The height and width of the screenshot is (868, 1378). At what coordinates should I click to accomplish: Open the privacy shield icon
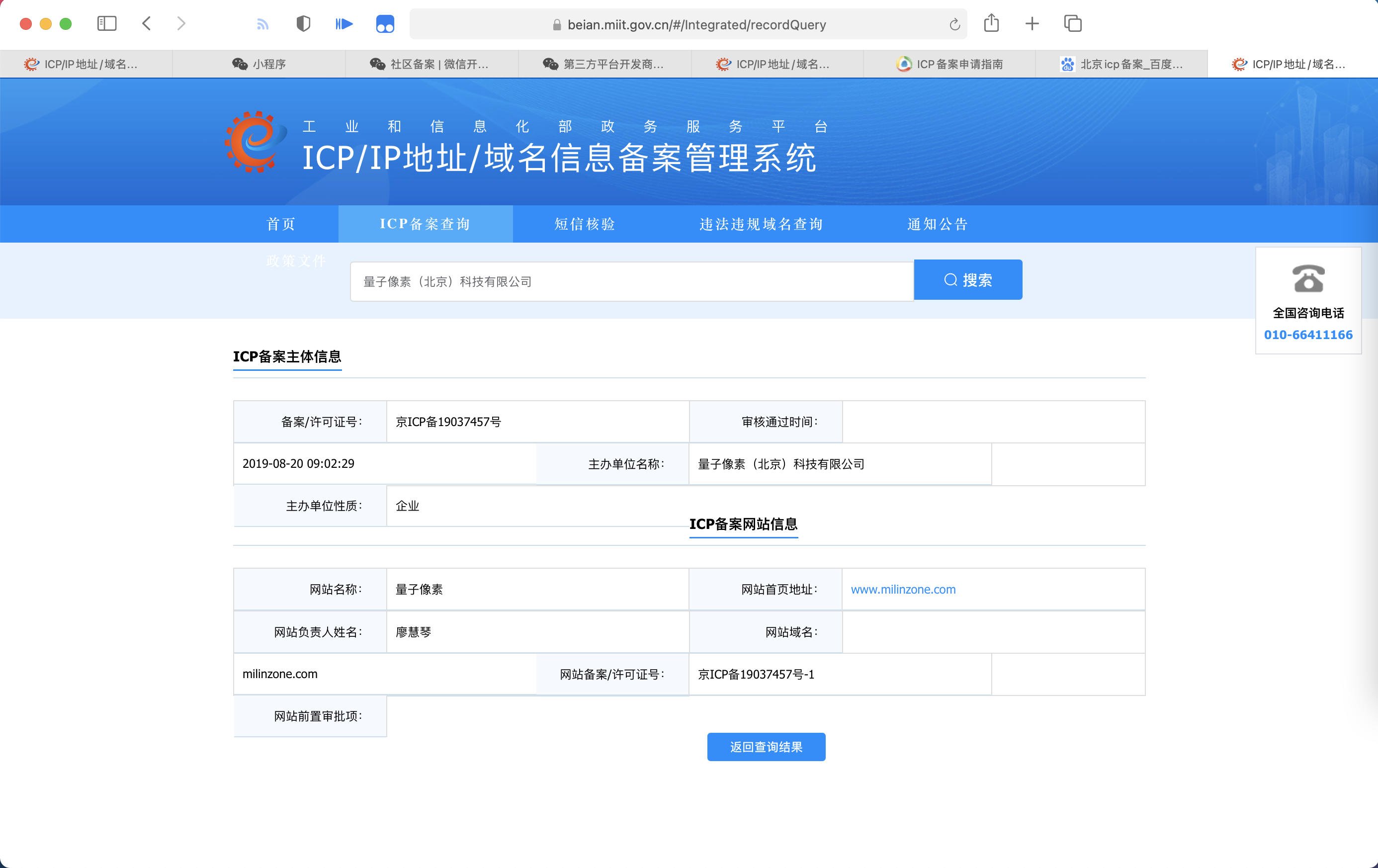pyautogui.click(x=303, y=24)
